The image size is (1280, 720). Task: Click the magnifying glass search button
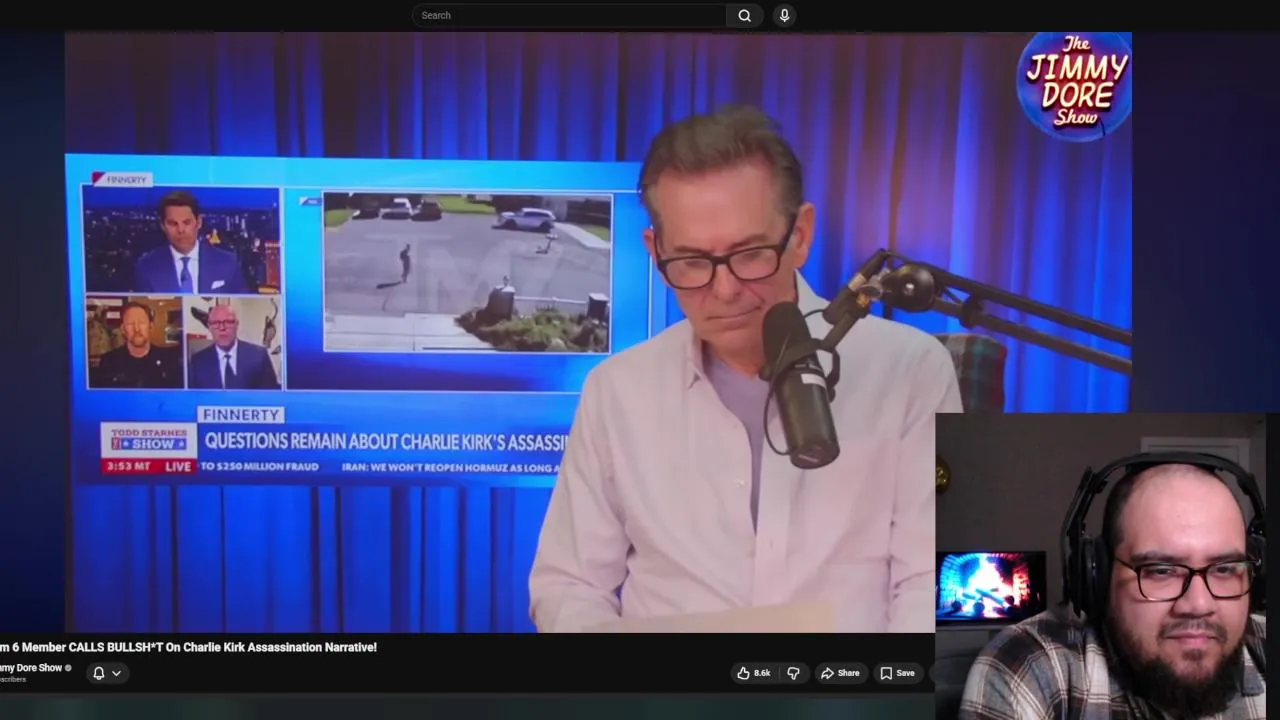point(745,15)
